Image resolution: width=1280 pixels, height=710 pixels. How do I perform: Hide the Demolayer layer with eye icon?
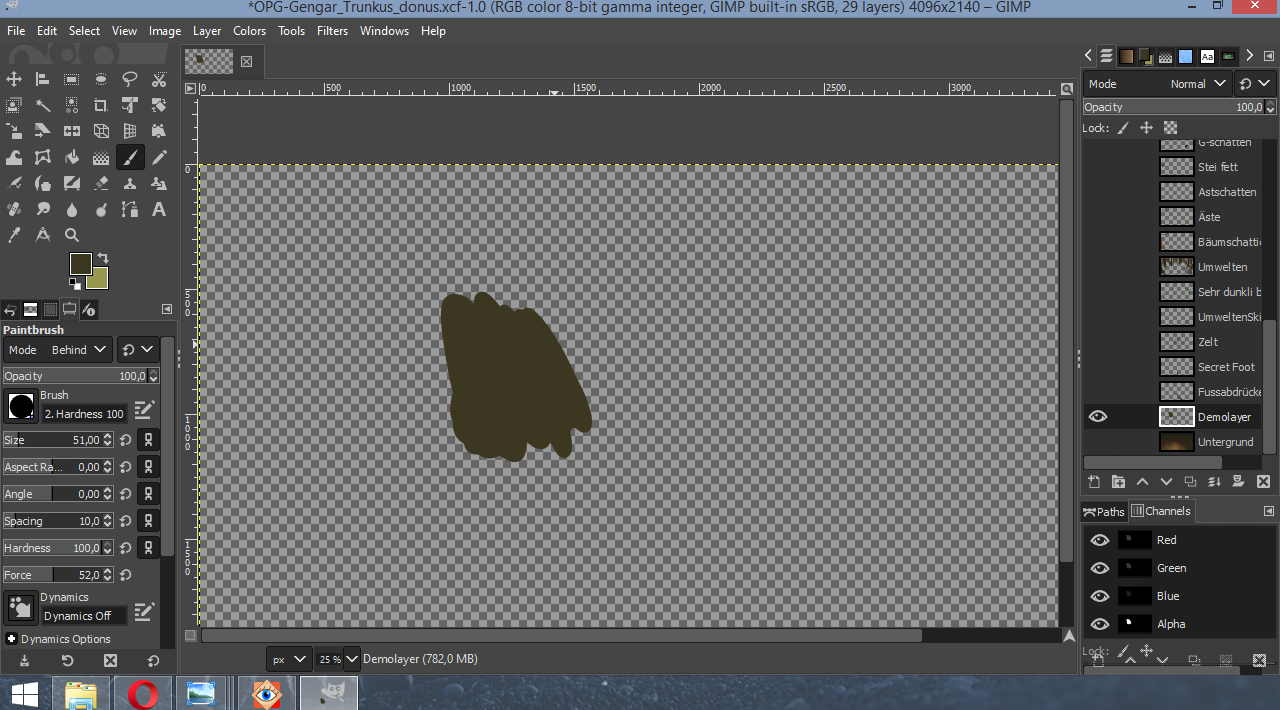tap(1098, 417)
